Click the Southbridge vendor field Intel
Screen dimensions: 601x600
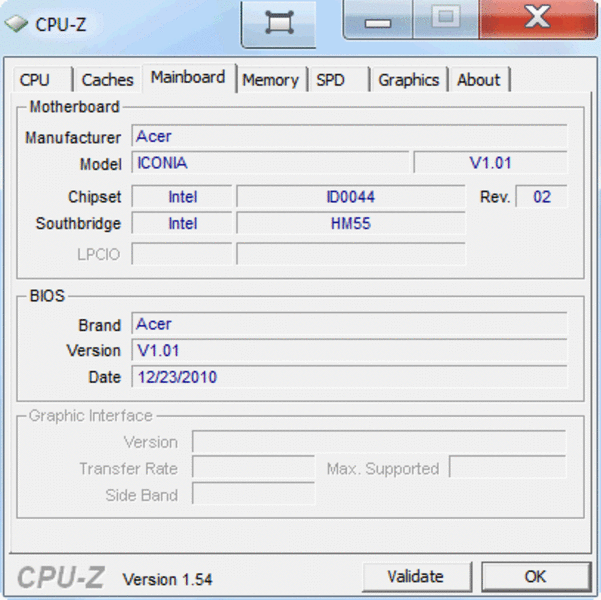click(182, 223)
